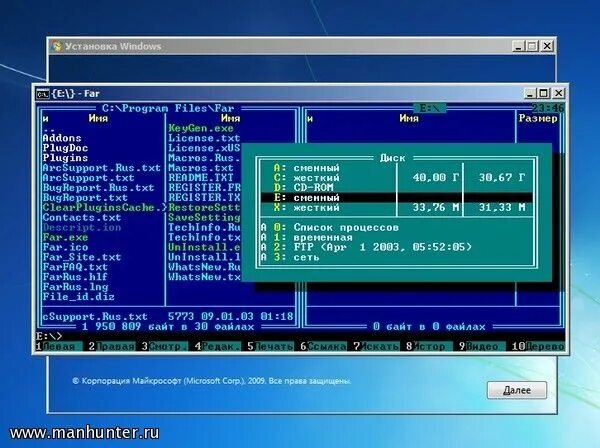The height and width of the screenshot is (448, 600).
Task: Choose Список процессов plugin entry
Action: (396, 228)
